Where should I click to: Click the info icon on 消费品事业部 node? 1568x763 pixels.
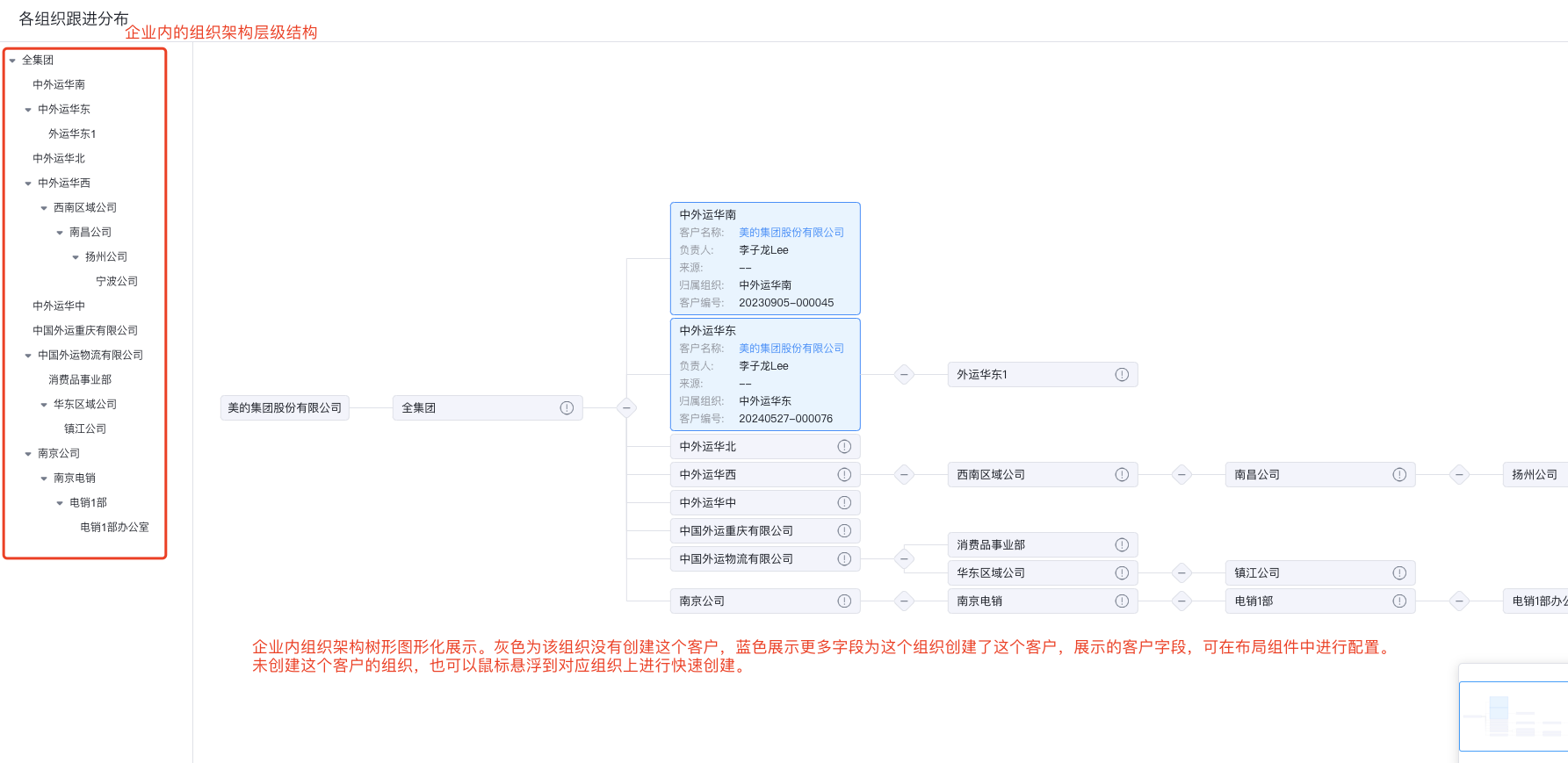tap(1122, 544)
